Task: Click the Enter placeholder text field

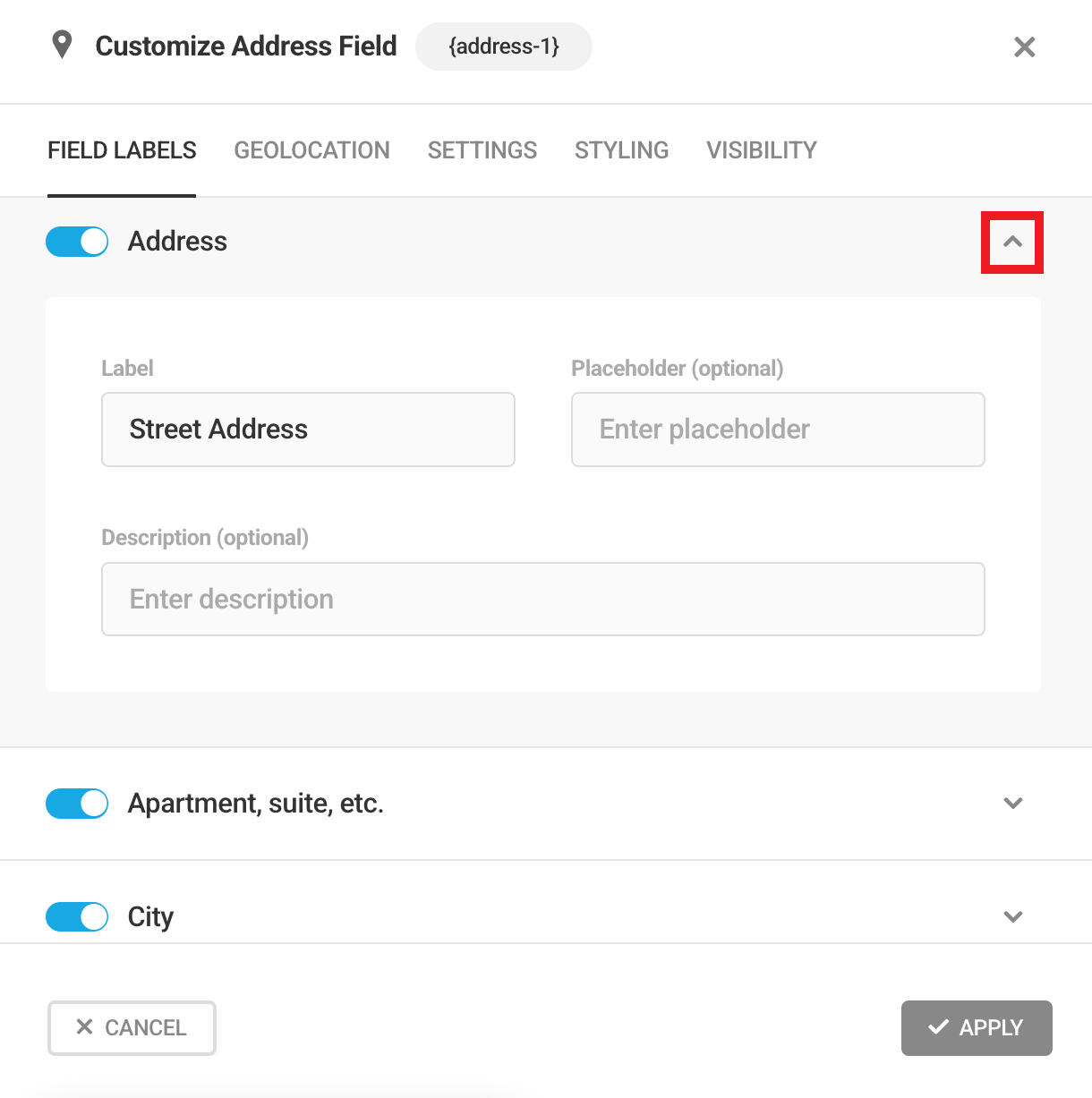Action: click(777, 430)
